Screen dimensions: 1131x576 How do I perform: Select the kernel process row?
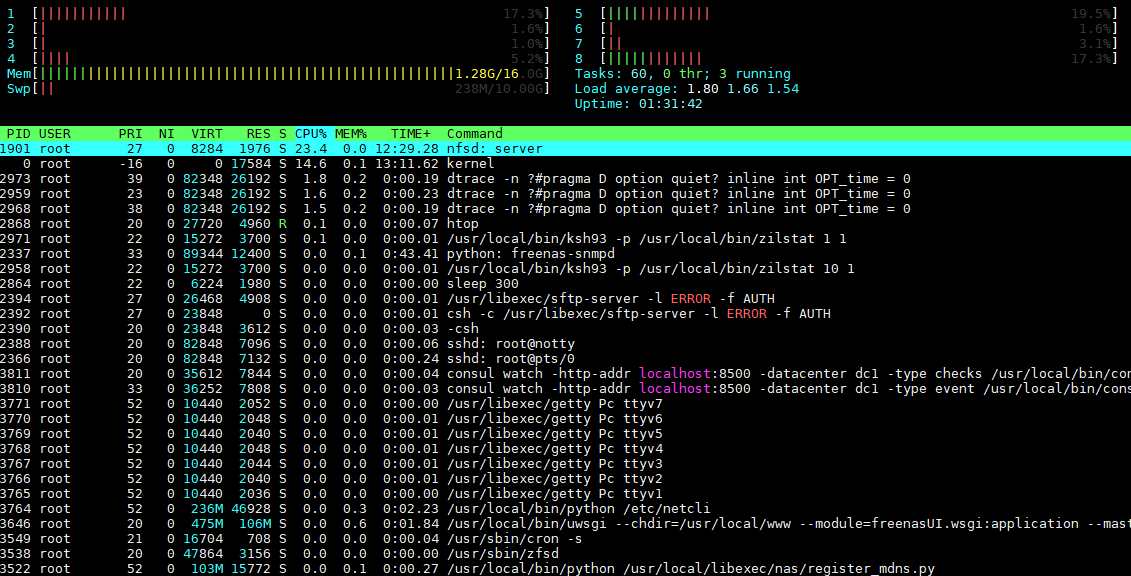pyautogui.click(x=566, y=164)
